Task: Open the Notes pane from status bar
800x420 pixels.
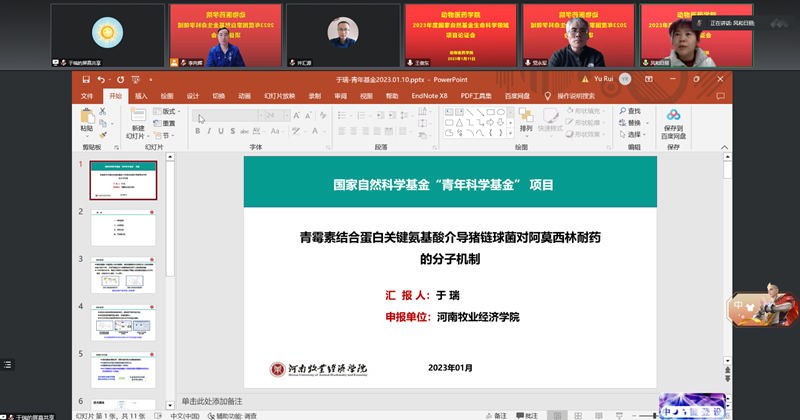Action: [497, 415]
